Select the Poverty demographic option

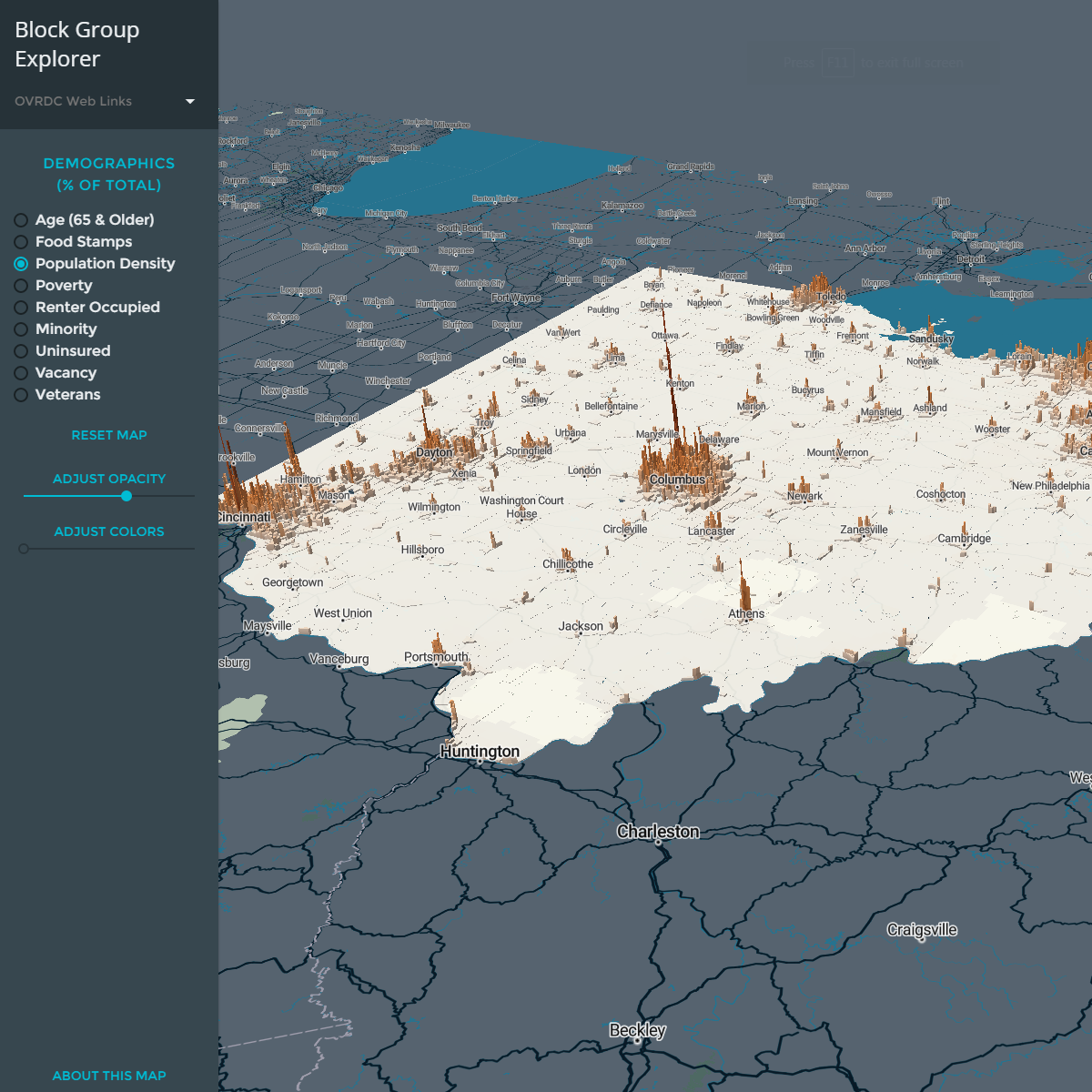[x=20, y=285]
